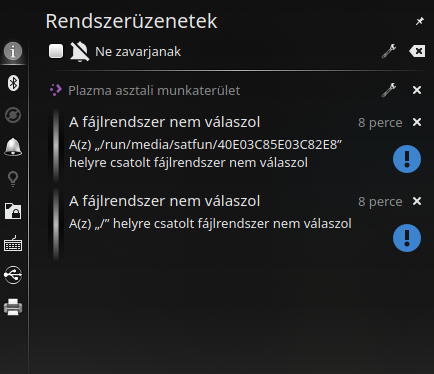This screenshot has height=374, width=434.
Task: Open the Bluetooth tray icon
Action: coord(13,83)
